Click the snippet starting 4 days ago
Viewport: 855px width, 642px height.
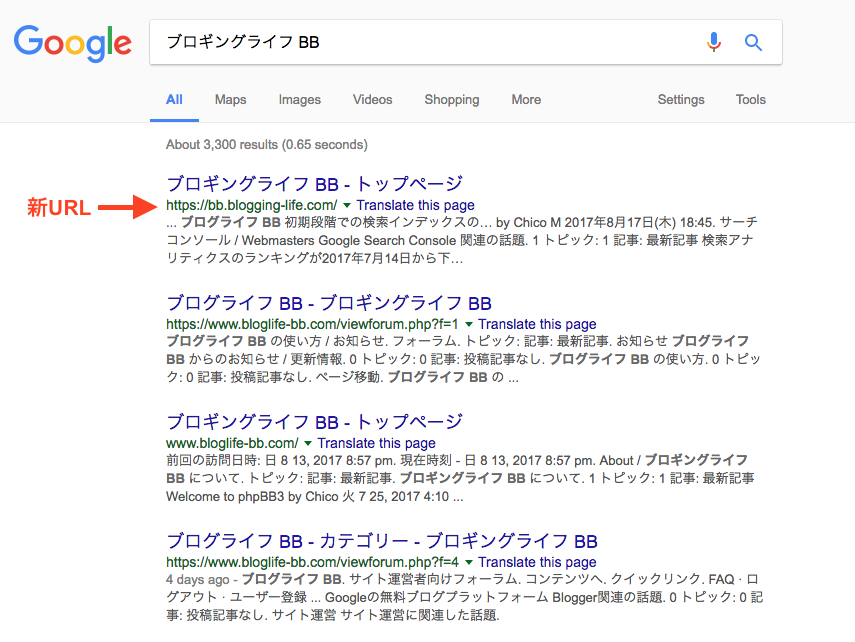pos(465,597)
